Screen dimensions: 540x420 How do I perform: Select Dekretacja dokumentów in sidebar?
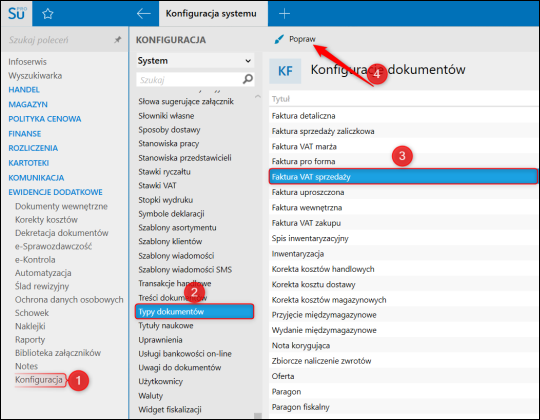coord(62,233)
